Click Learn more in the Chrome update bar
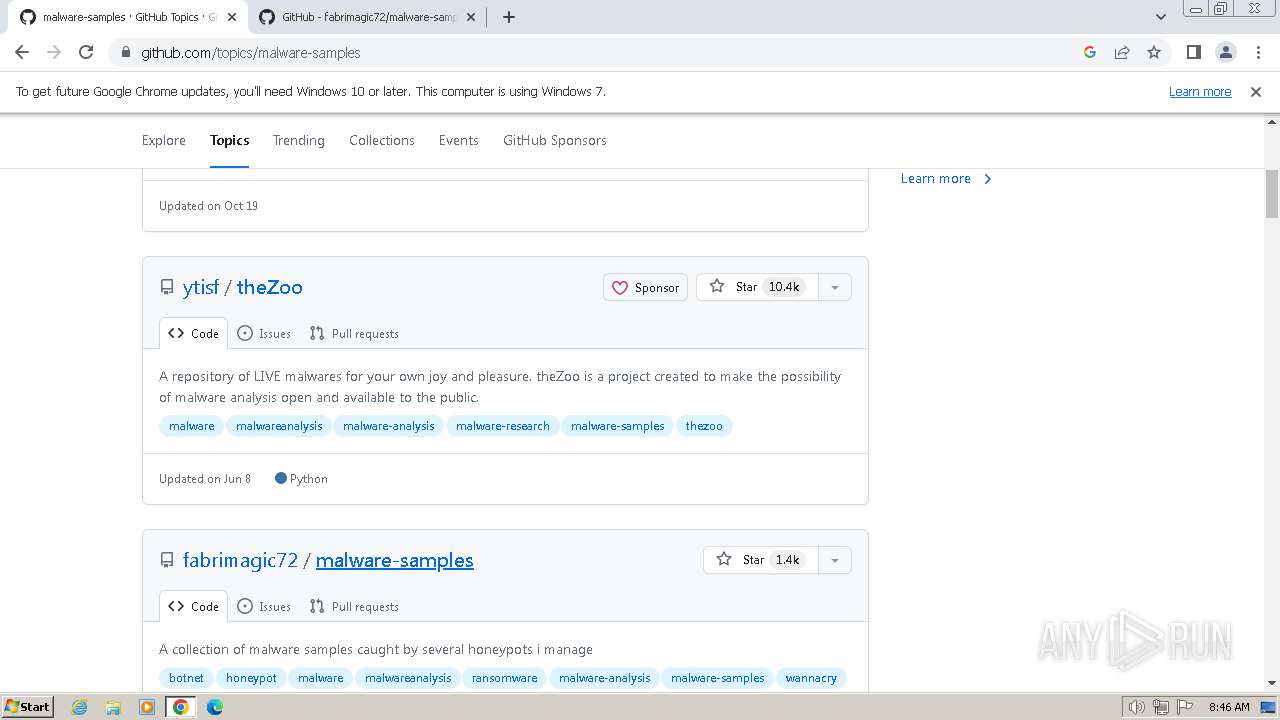The height and width of the screenshot is (720, 1280). click(x=1200, y=91)
